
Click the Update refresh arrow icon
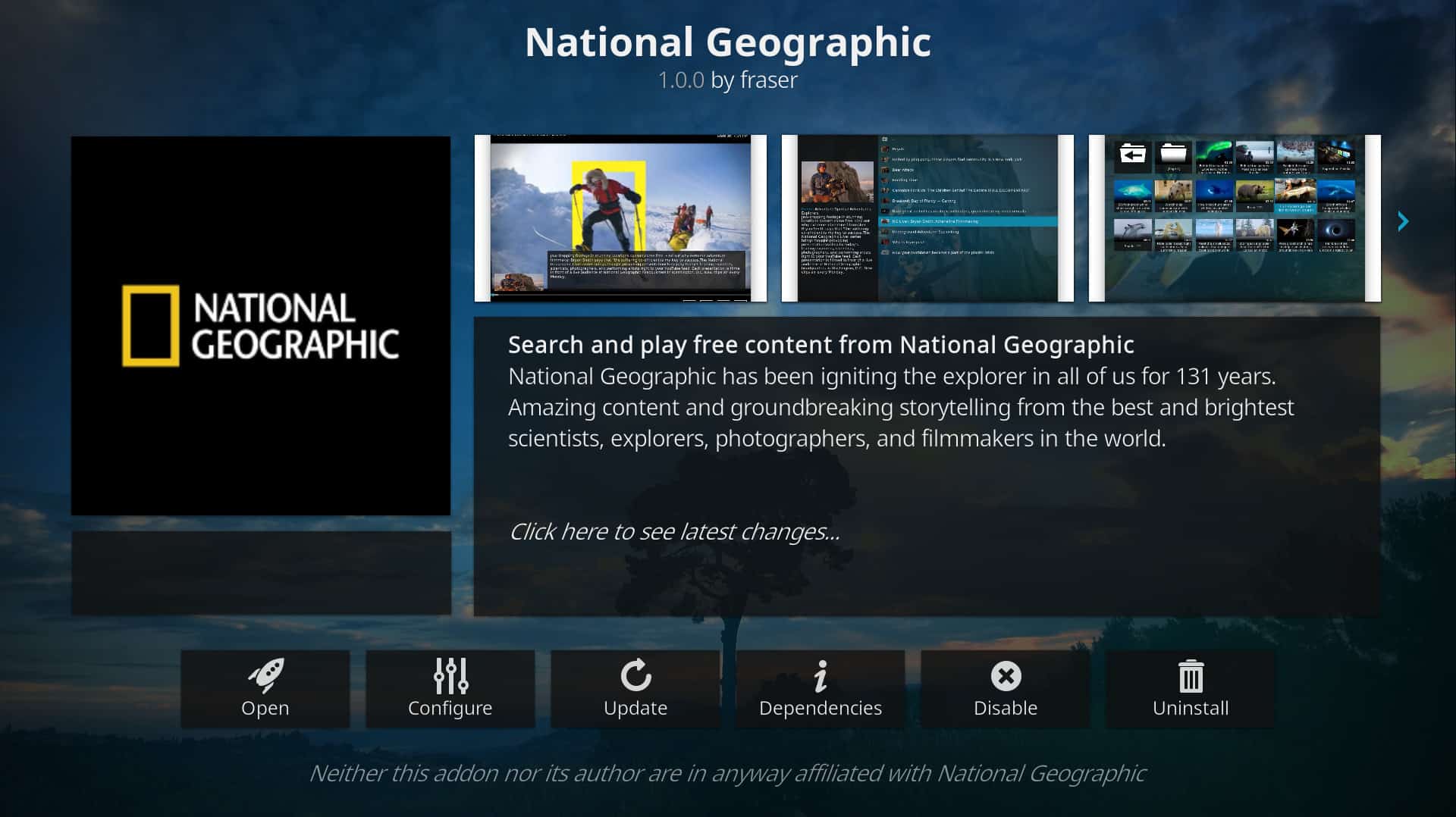(635, 675)
